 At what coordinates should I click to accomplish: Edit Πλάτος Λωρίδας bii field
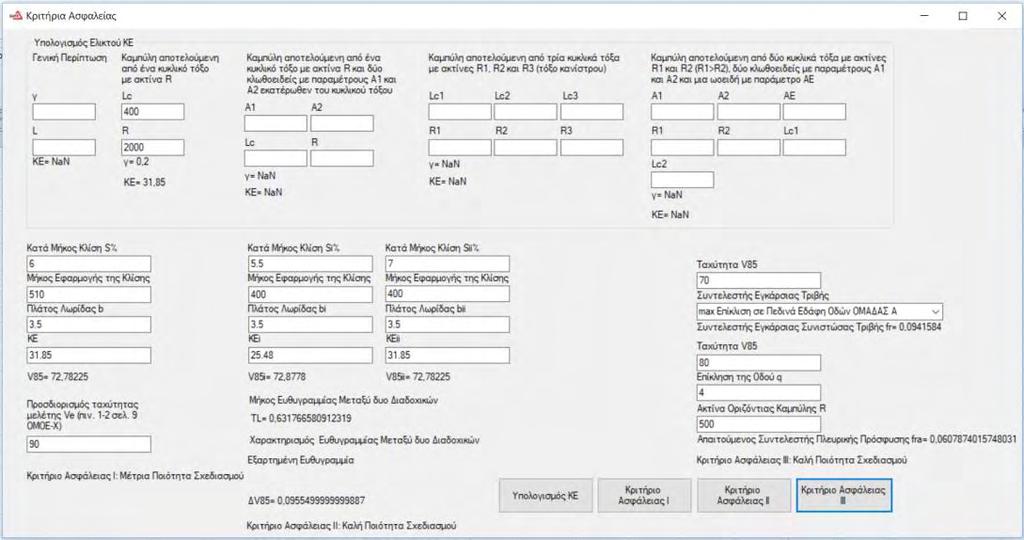coord(447,325)
